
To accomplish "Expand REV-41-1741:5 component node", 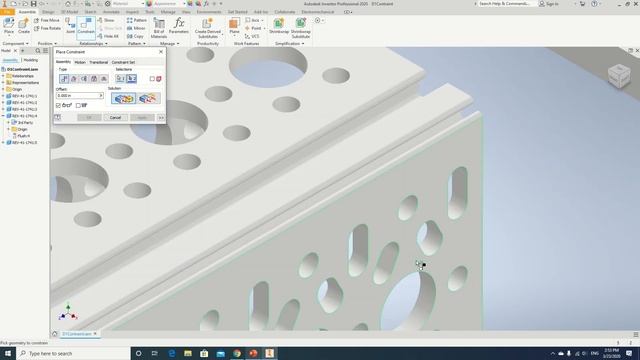I will click(x=3, y=142).
